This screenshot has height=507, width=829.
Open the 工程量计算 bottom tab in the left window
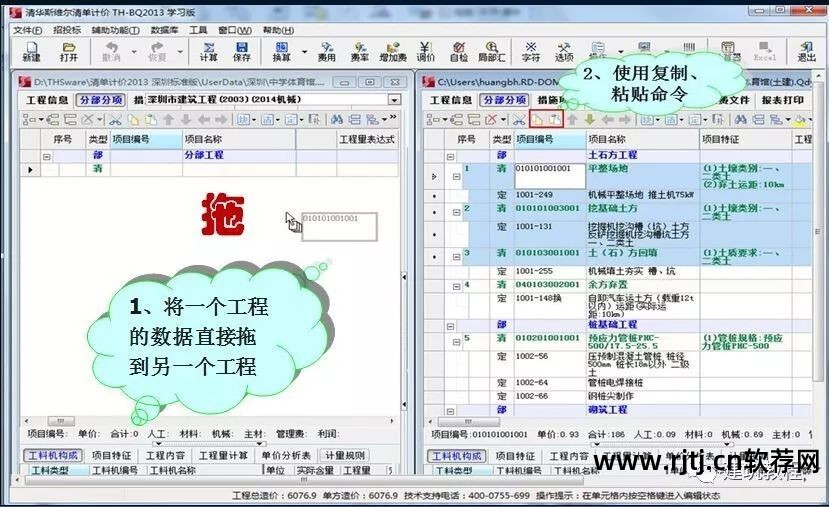(x=223, y=456)
